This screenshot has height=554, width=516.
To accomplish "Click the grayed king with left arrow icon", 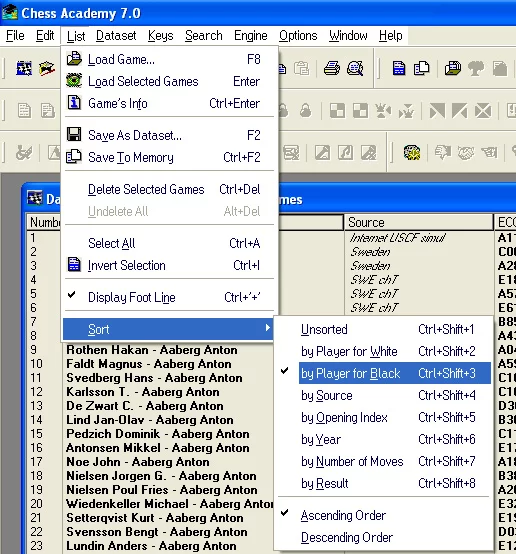I will click(383, 111).
